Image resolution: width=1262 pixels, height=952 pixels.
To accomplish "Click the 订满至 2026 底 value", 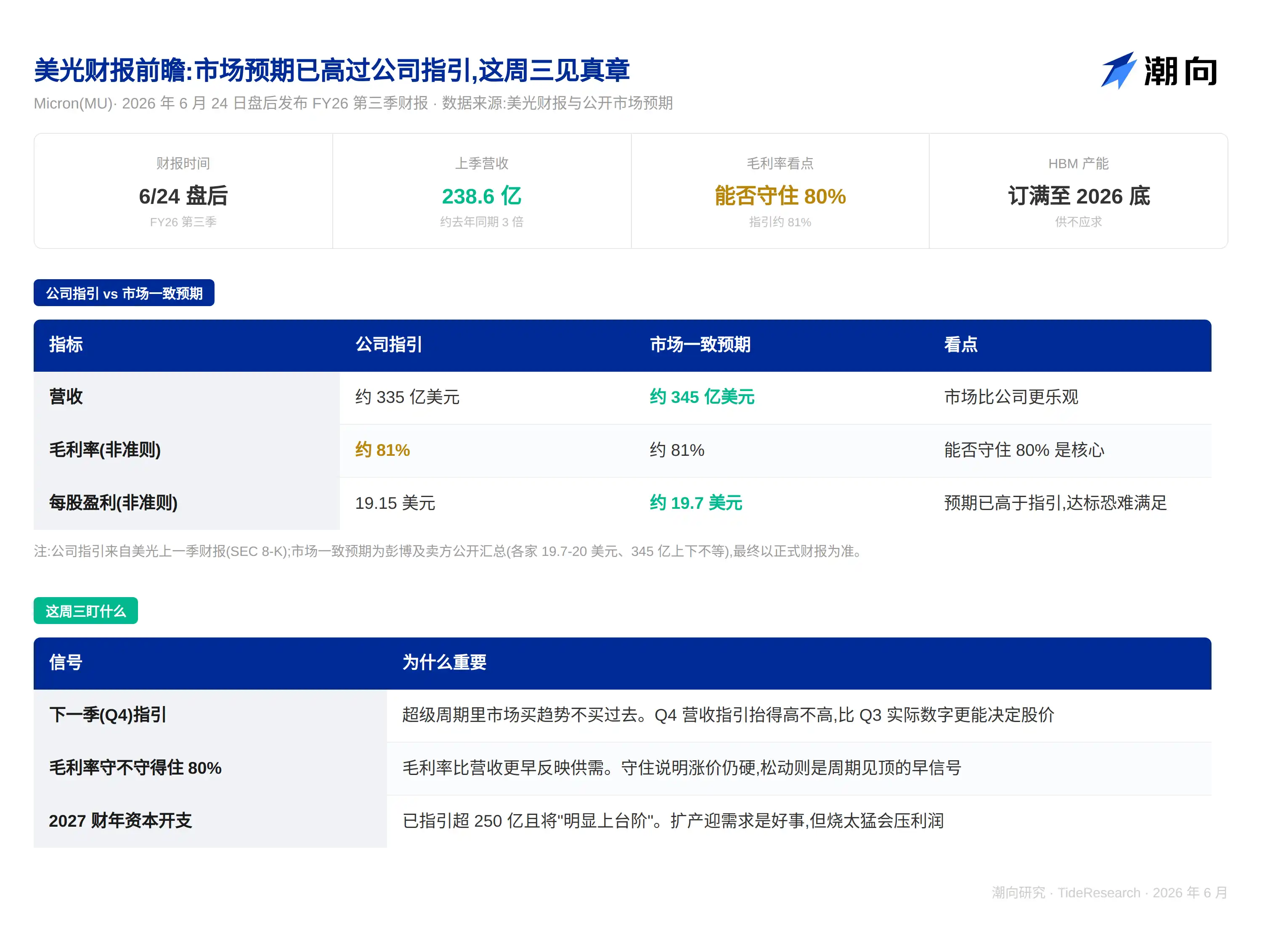I will pos(1078,196).
